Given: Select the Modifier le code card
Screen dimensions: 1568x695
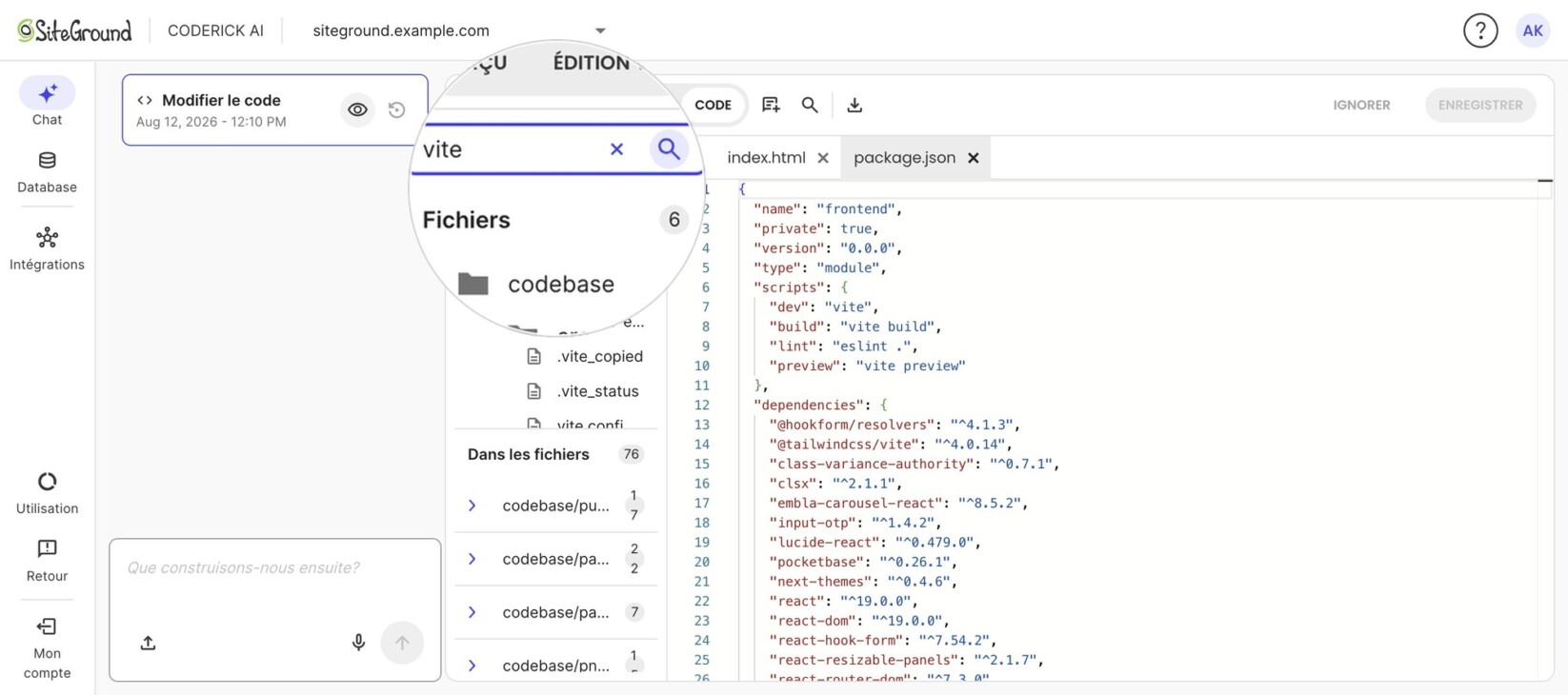Looking at the screenshot, I should 275,109.
